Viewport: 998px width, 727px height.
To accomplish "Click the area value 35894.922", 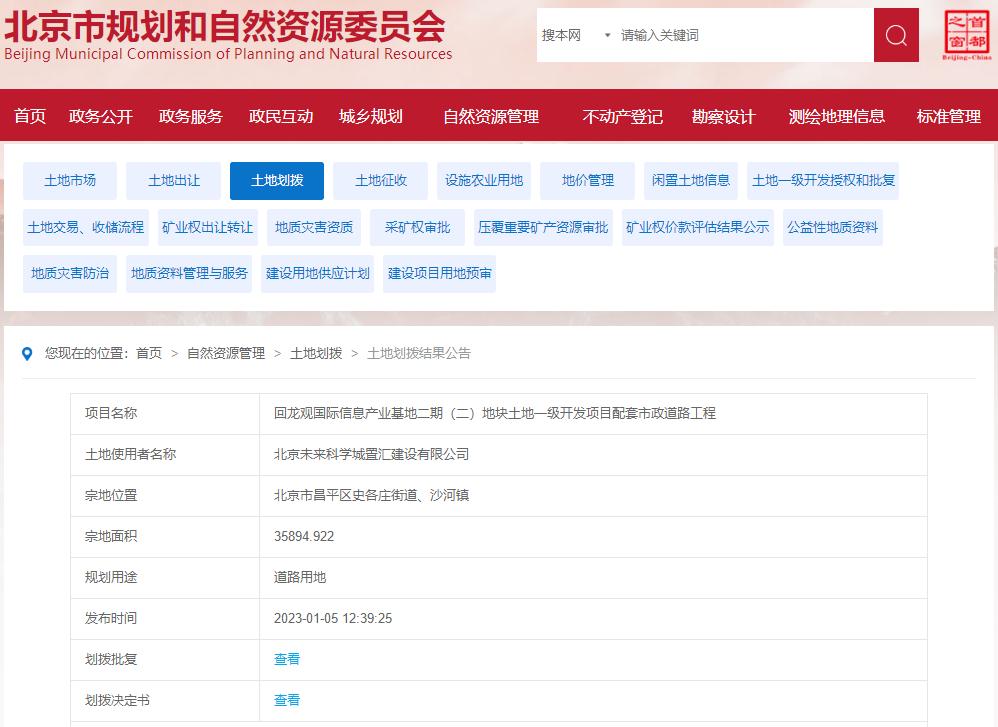I will pos(304,537).
